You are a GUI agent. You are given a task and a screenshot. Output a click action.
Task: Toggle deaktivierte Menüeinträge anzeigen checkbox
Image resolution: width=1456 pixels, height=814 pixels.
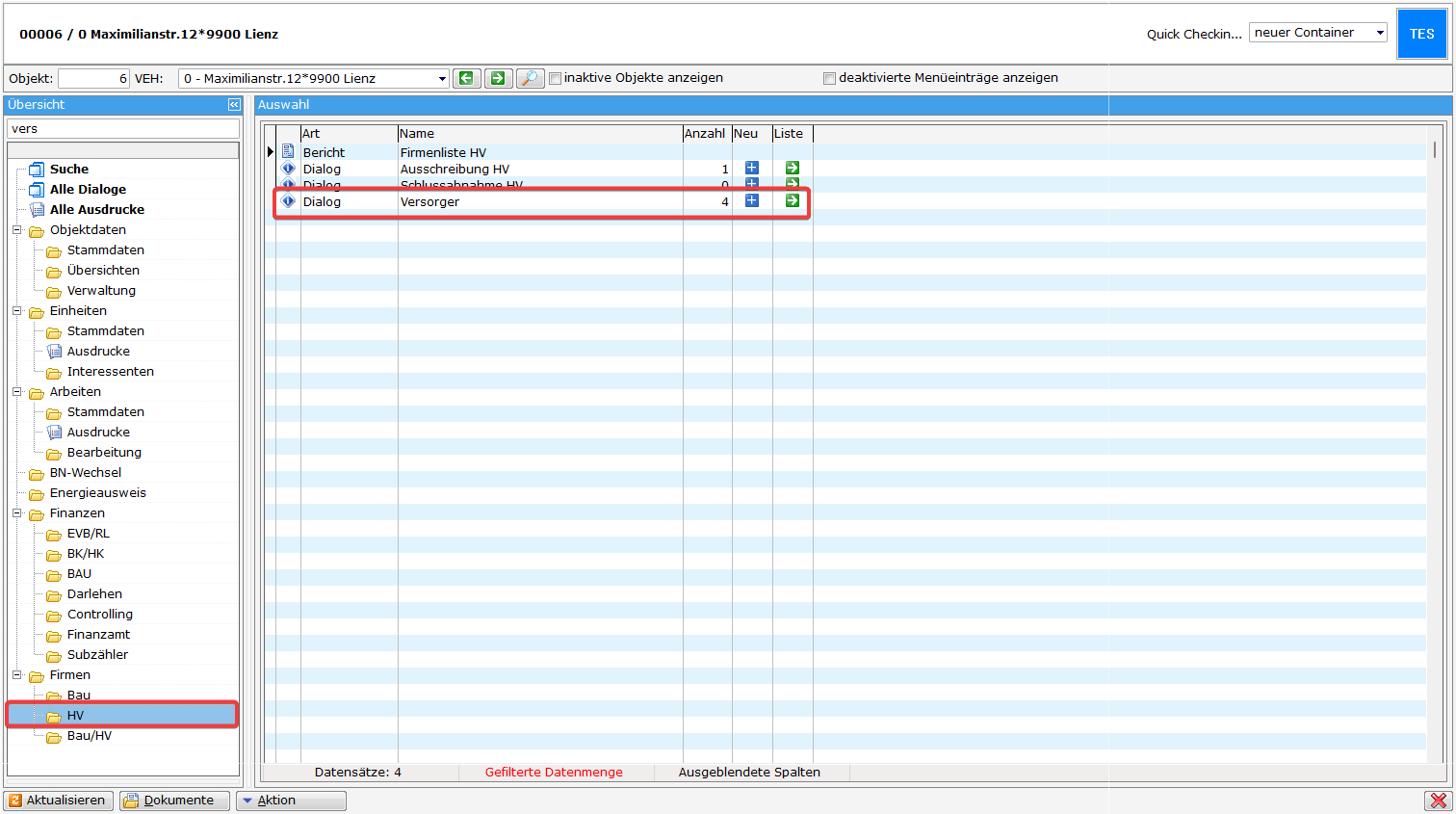point(829,79)
